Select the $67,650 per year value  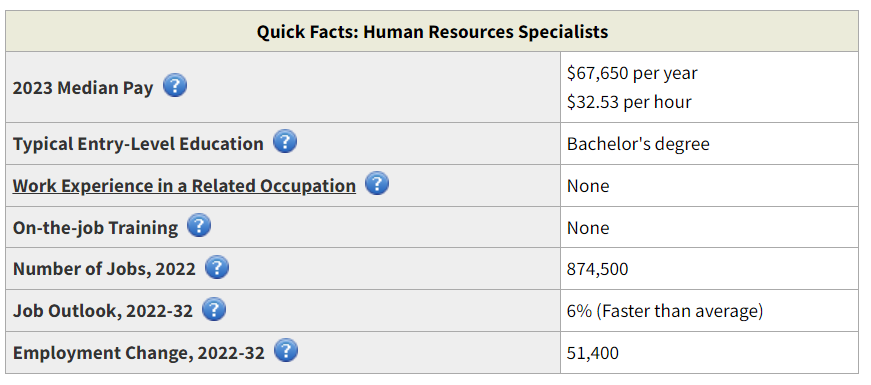click(x=632, y=73)
